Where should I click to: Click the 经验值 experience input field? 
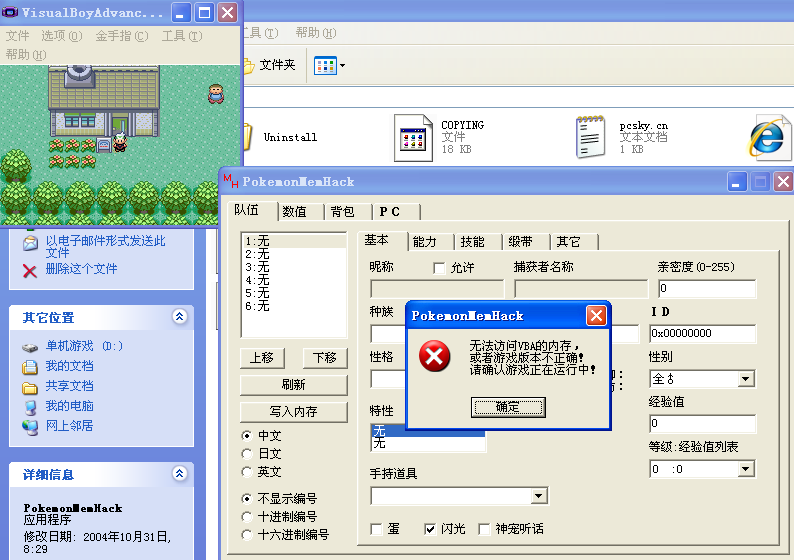(703, 423)
